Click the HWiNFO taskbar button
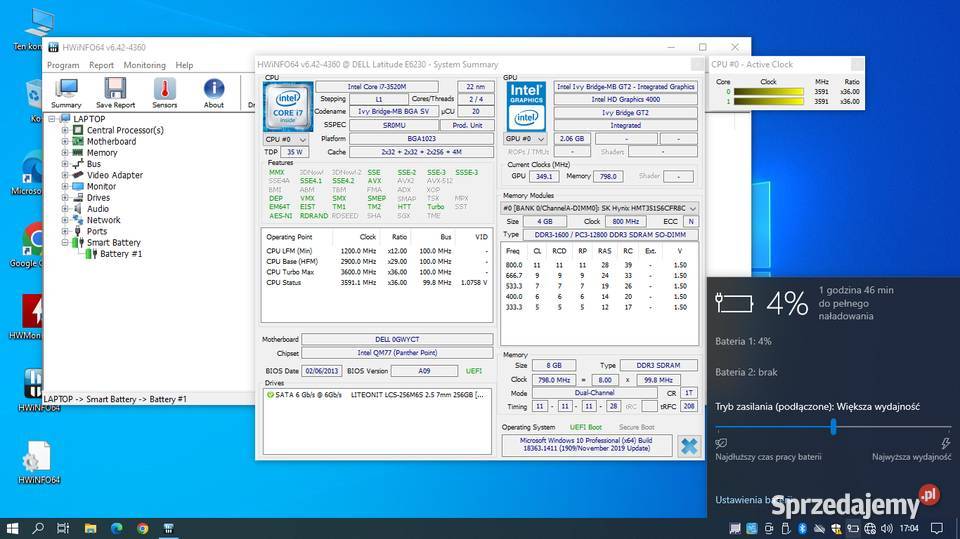This screenshot has height=539, width=960. click(168, 528)
